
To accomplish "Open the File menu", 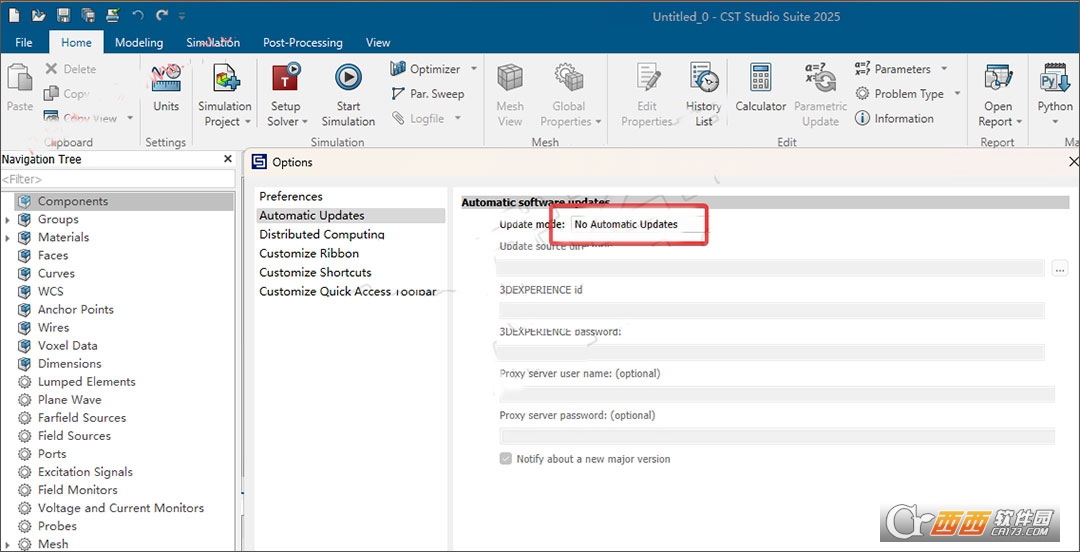I will point(24,42).
